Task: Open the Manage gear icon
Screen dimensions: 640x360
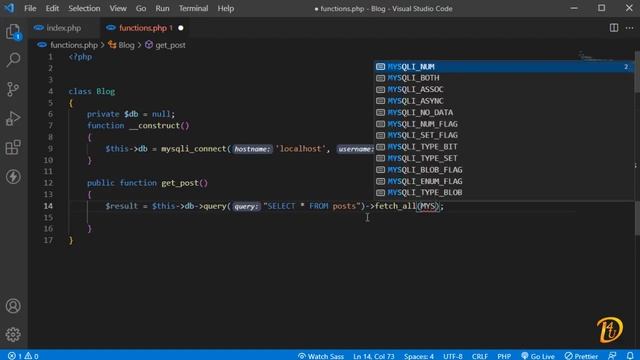Action: point(13,334)
